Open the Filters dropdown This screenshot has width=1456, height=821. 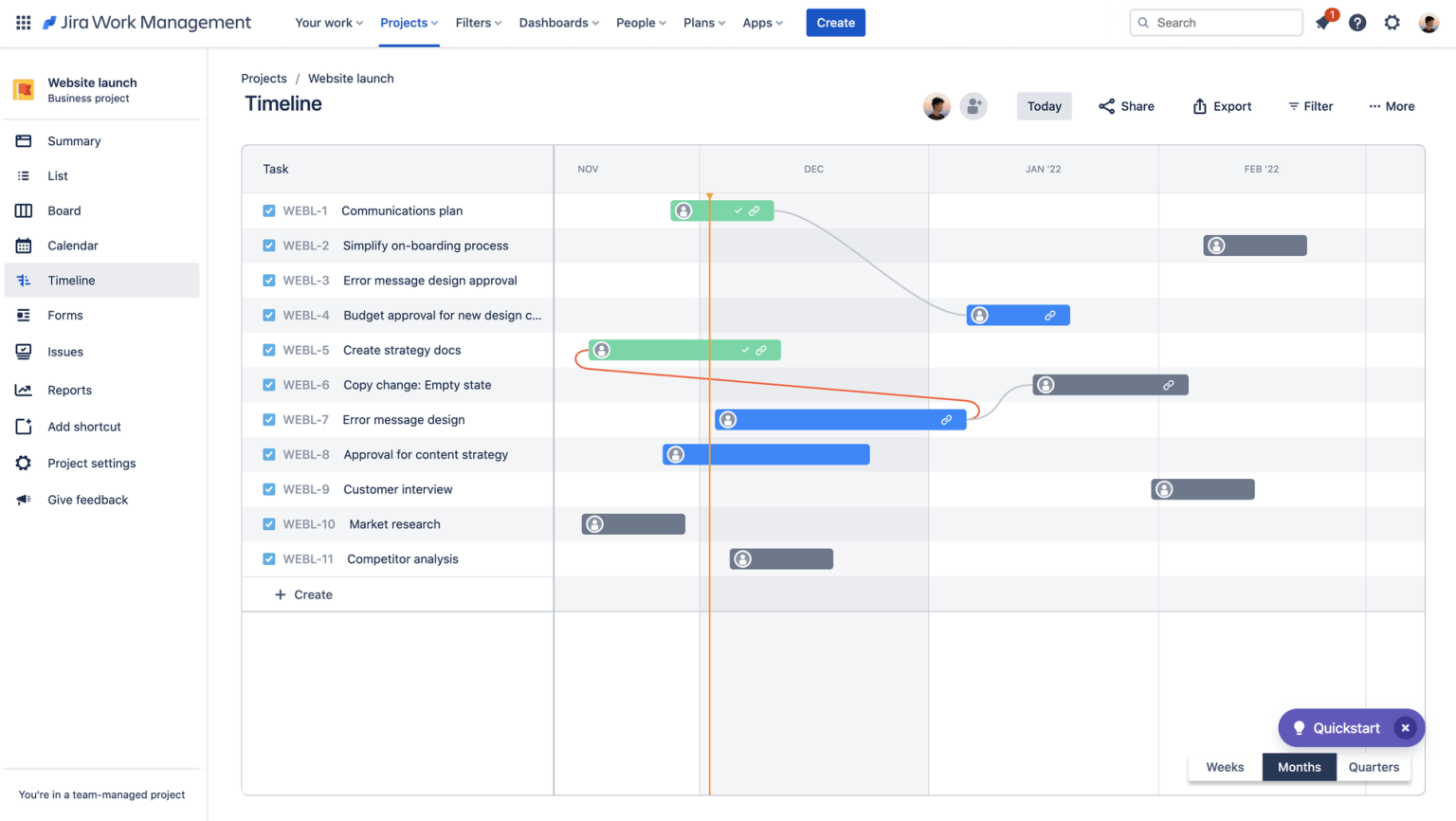tap(478, 22)
